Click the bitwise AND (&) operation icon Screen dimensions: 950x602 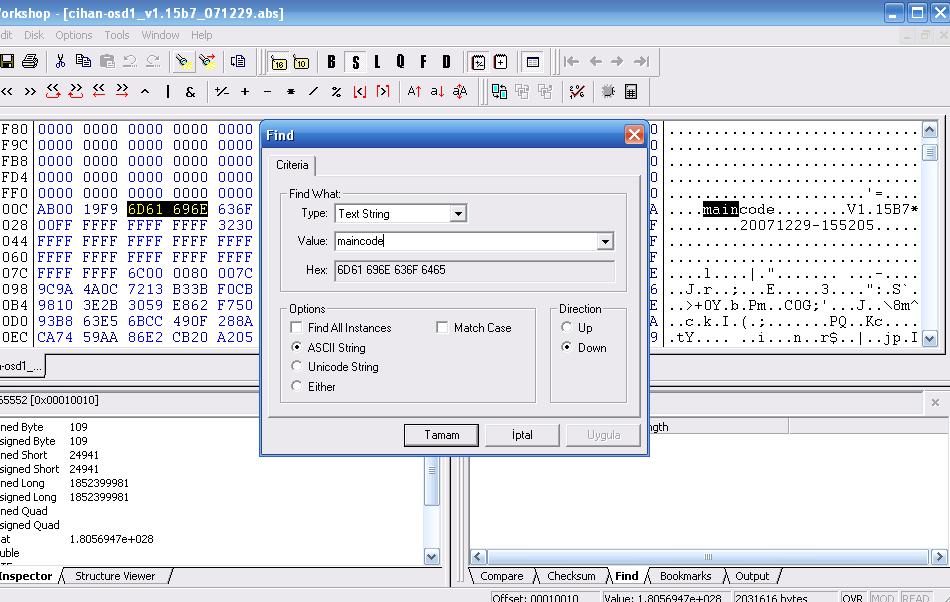click(x=193, y=92)
